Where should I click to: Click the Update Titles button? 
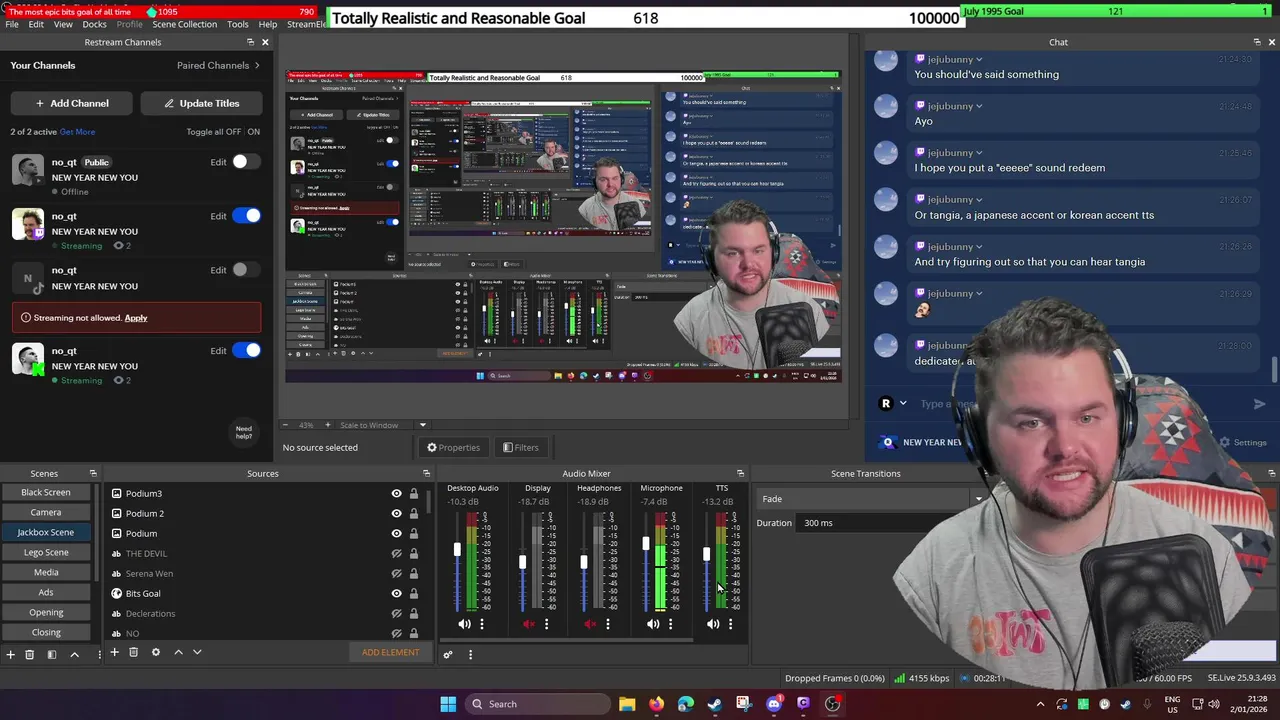pos(201,103)
